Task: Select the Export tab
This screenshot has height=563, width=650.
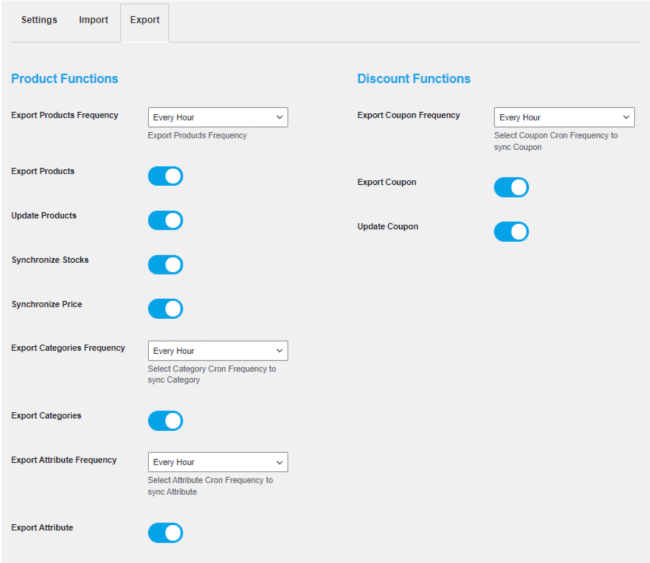Action: pyautogui.click(x=144, y=20)
